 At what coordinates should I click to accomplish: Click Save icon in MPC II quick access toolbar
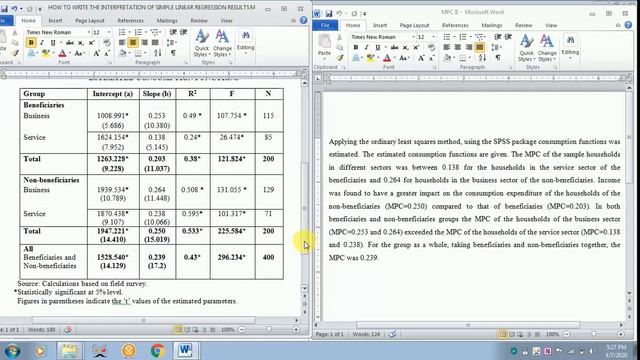329,13
